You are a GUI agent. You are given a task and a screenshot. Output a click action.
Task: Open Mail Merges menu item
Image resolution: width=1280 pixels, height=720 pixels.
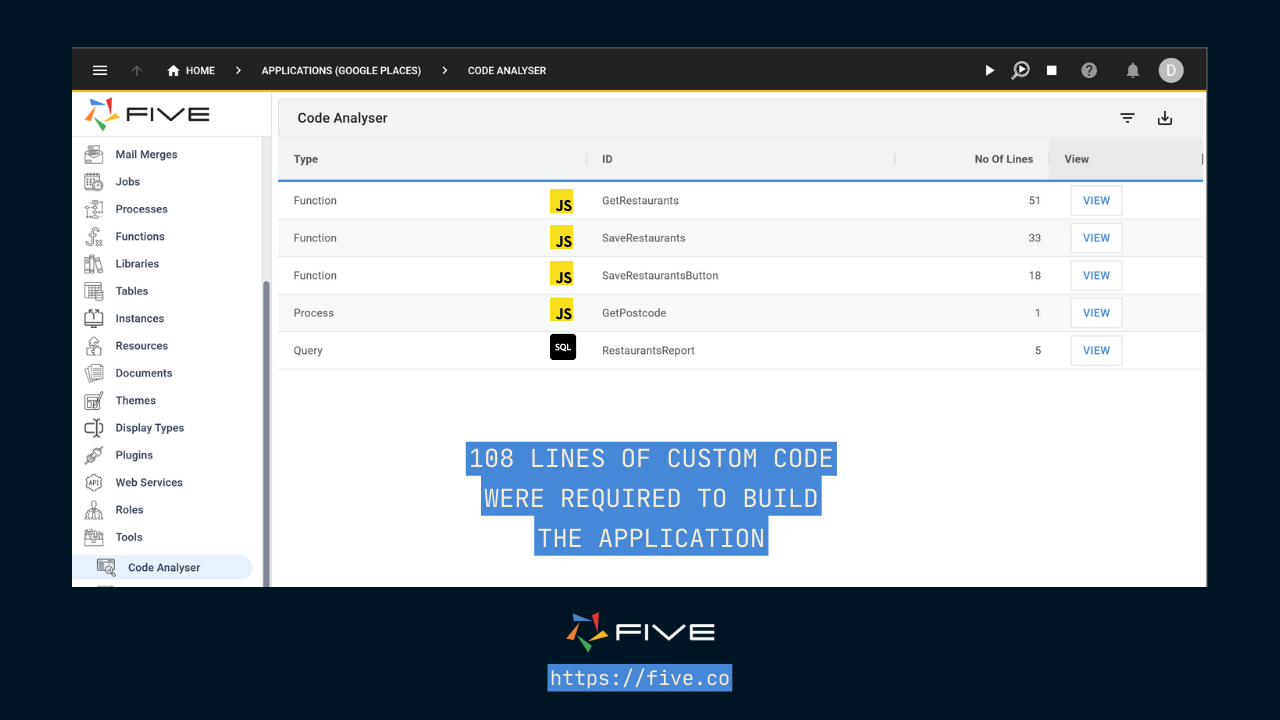[x=147, y=155]
